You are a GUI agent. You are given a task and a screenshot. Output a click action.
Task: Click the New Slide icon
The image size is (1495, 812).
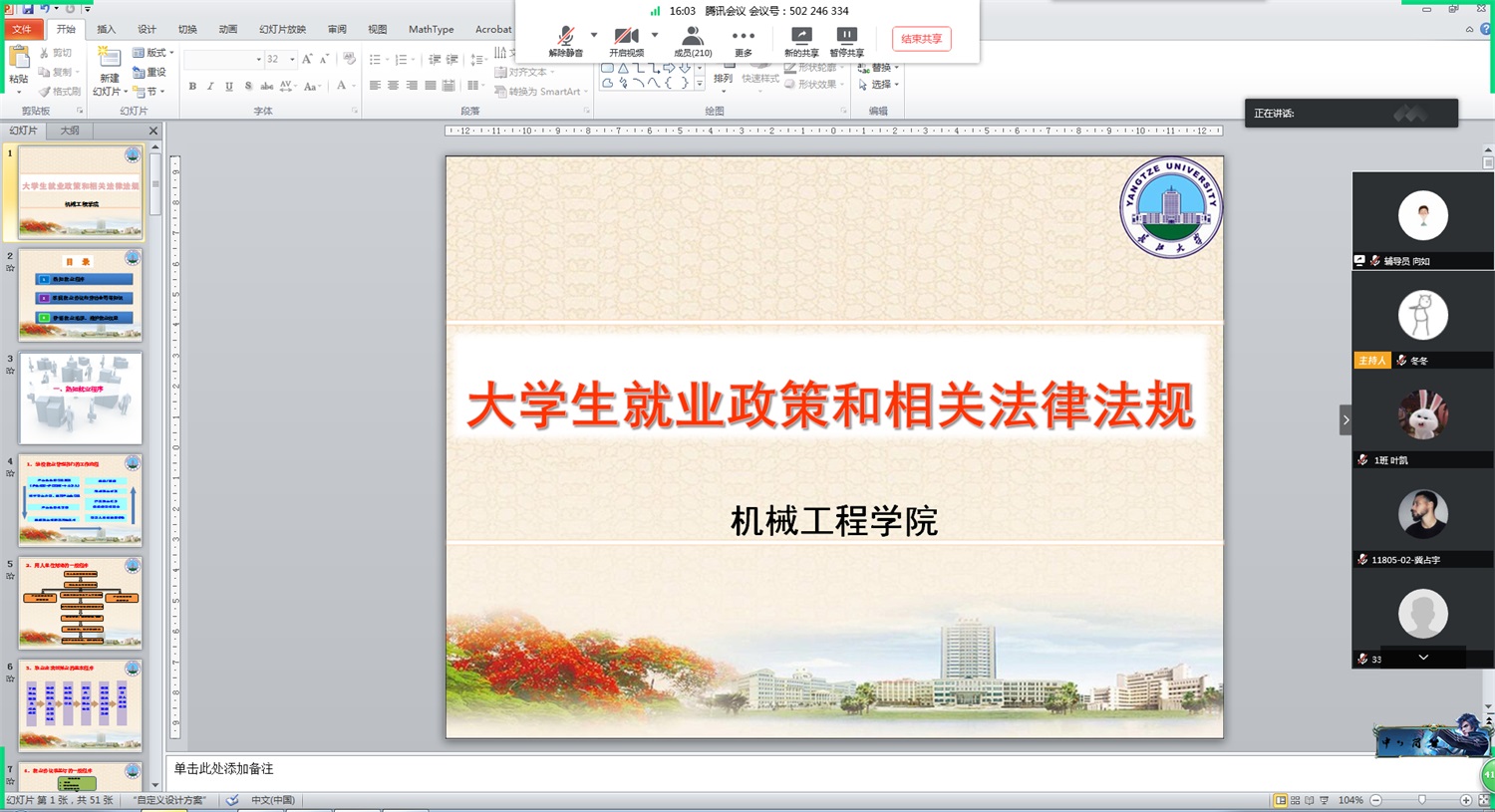click(x=109, y=60)
